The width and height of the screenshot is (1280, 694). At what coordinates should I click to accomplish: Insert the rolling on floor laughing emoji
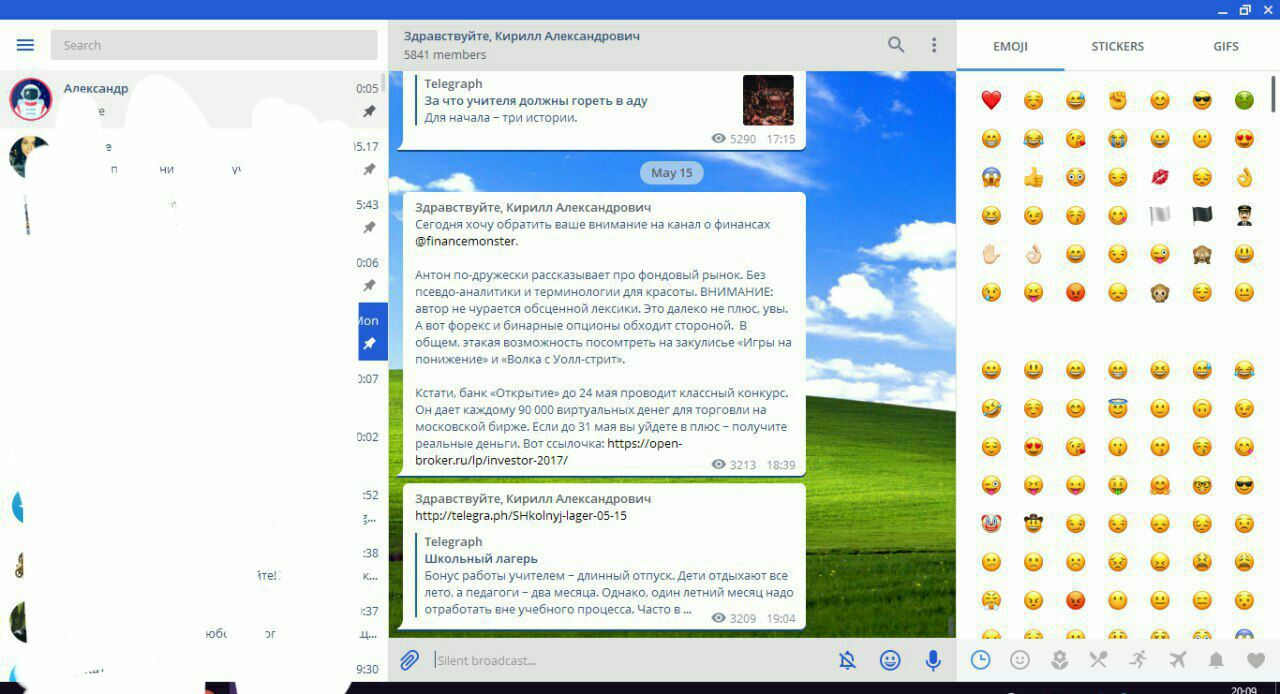tap(991, 408)
